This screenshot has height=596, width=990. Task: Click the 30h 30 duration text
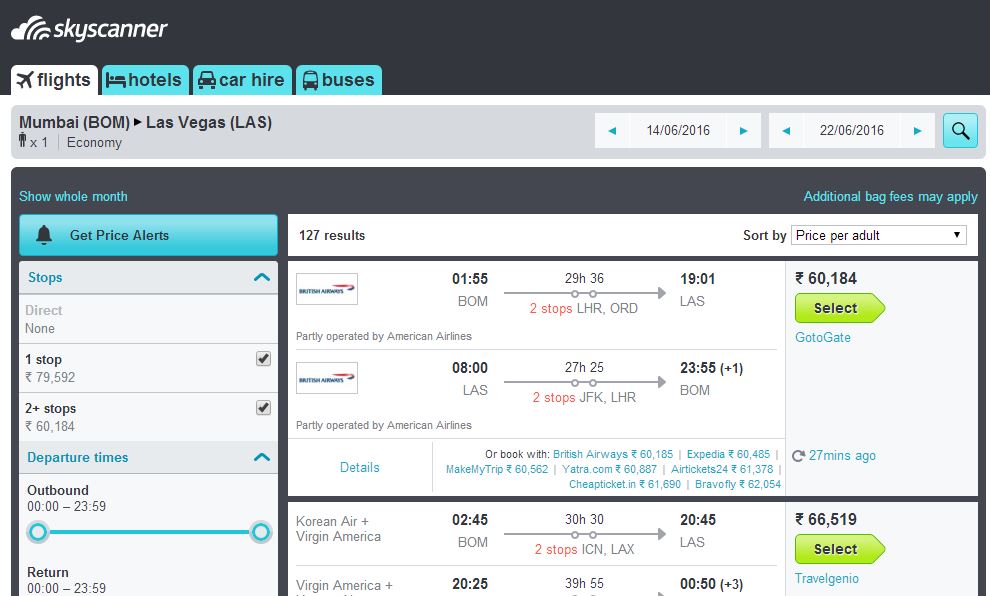coord(584,519)
